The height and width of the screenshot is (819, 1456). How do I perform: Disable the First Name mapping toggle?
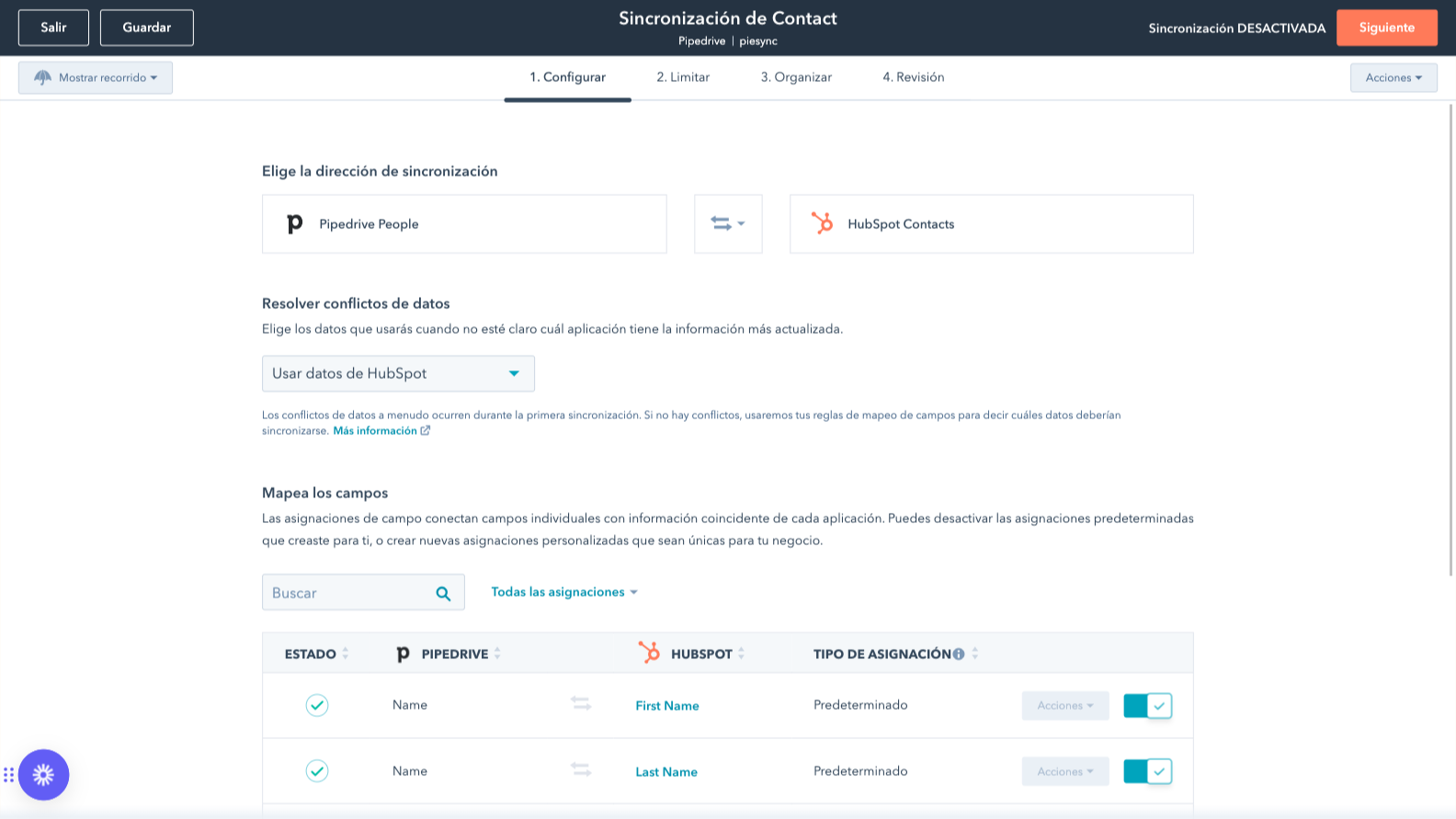1147,706
